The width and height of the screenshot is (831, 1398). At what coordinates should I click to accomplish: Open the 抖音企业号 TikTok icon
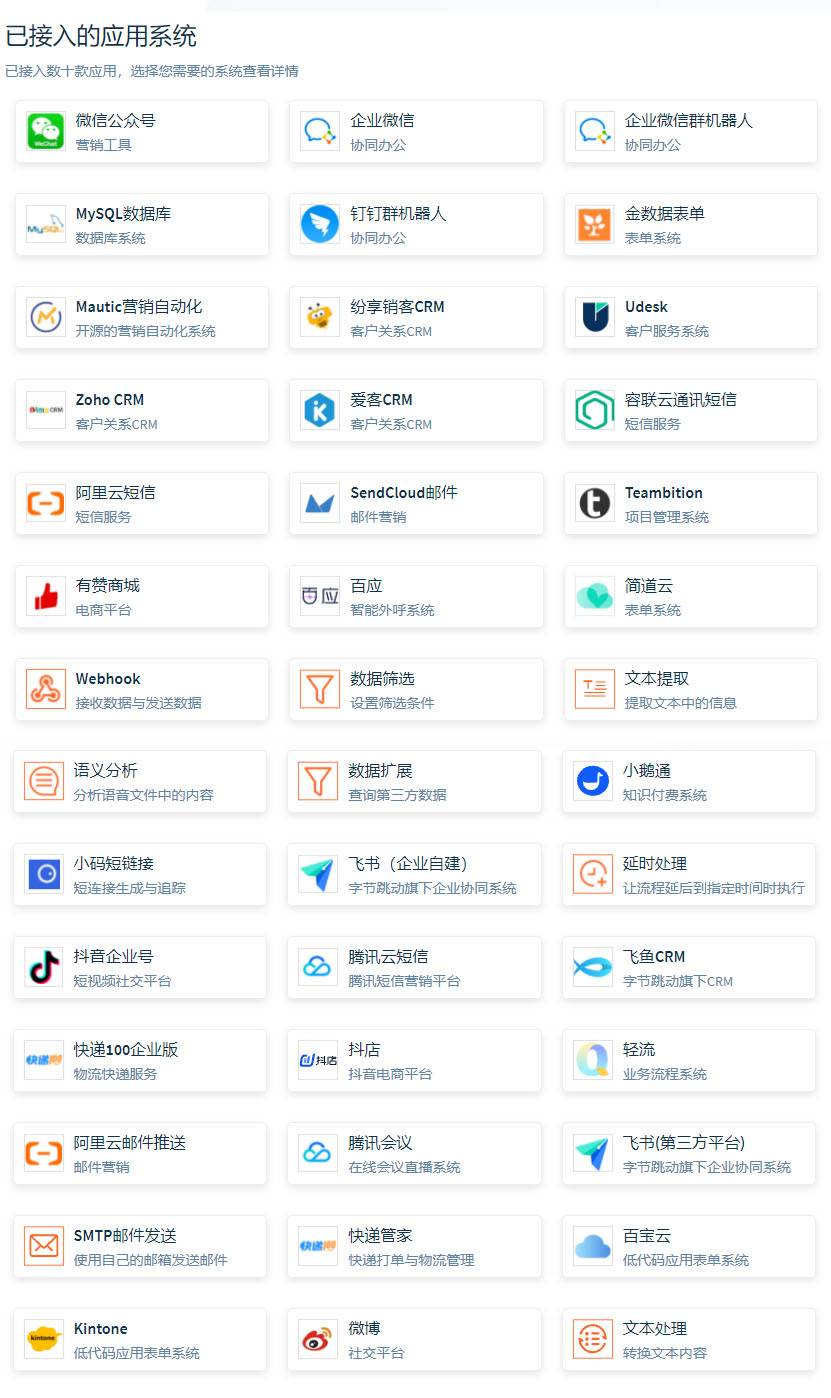(x=44, y=968)
